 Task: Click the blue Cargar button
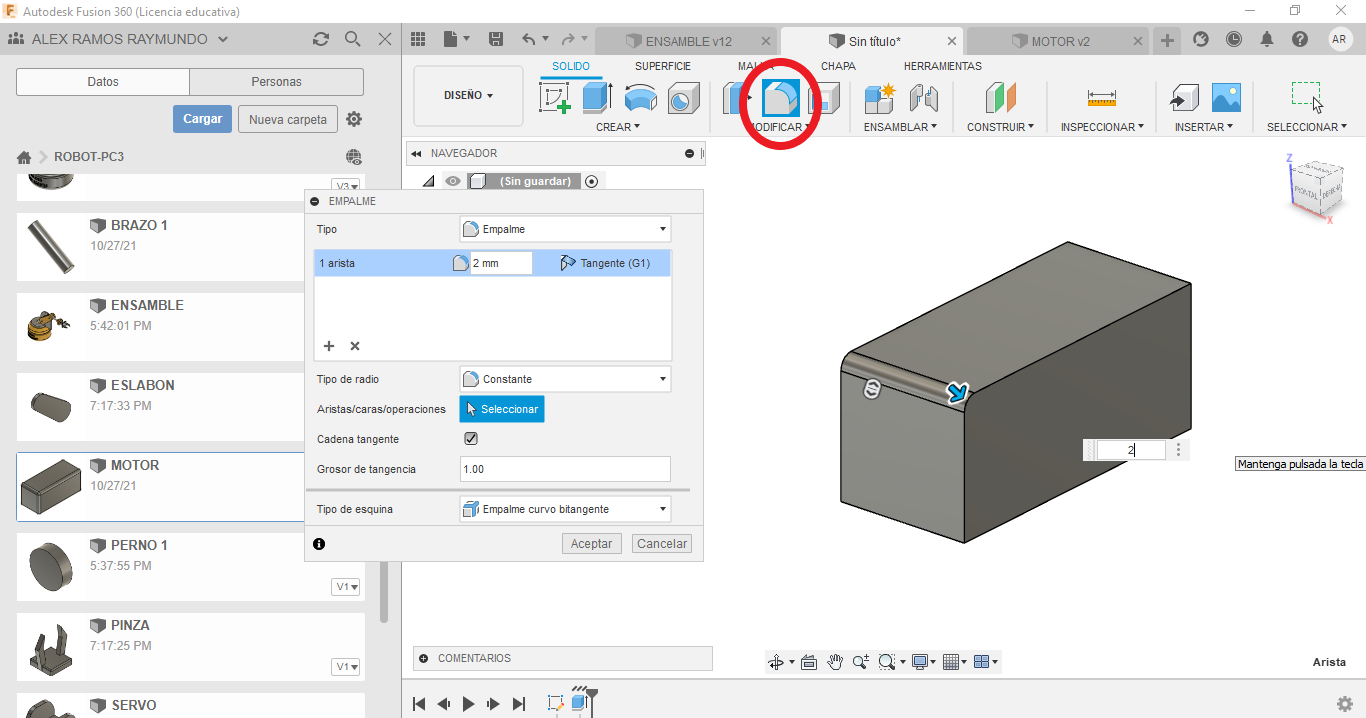[202, 119]
